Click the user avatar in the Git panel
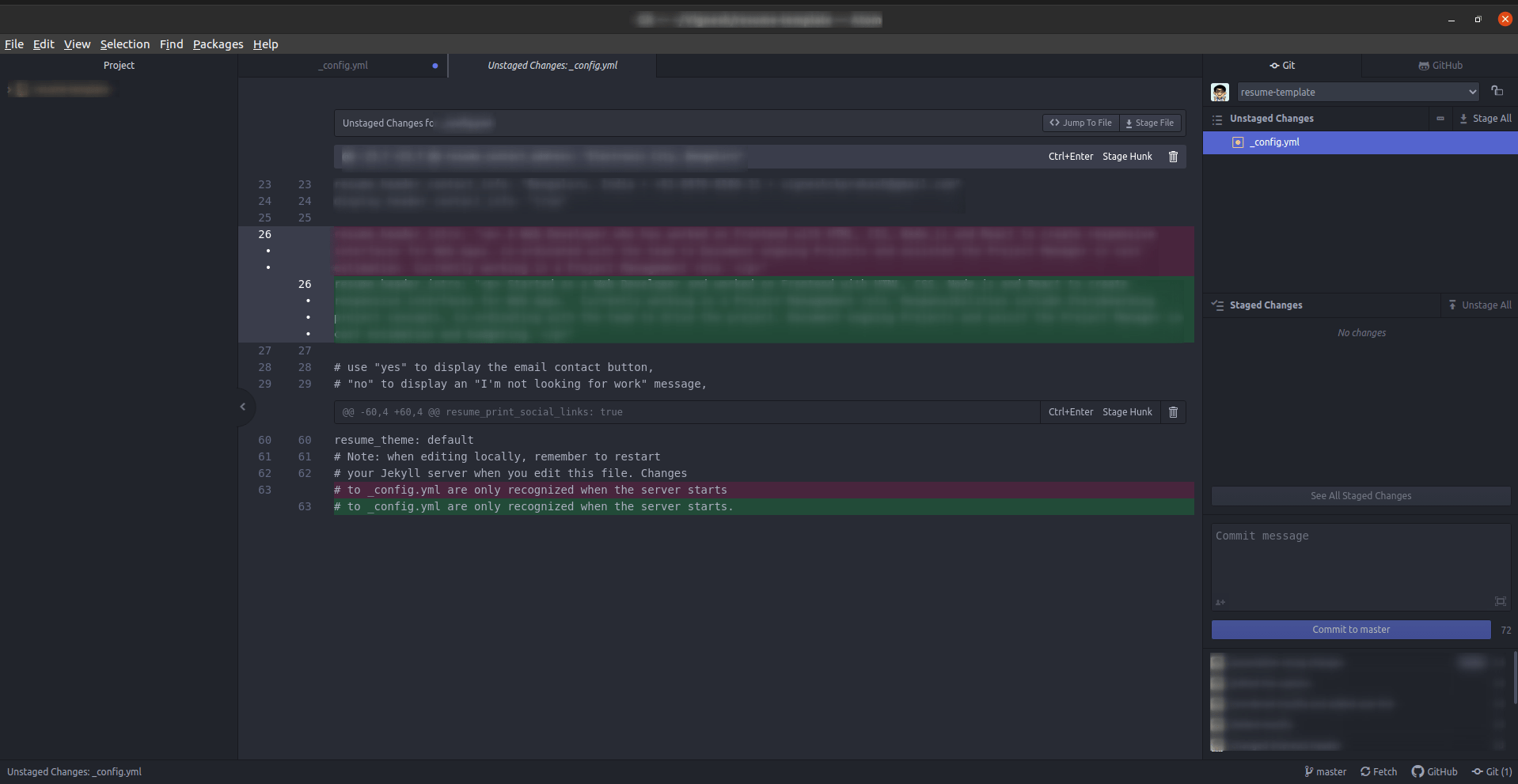 (x=1220, y=92)
